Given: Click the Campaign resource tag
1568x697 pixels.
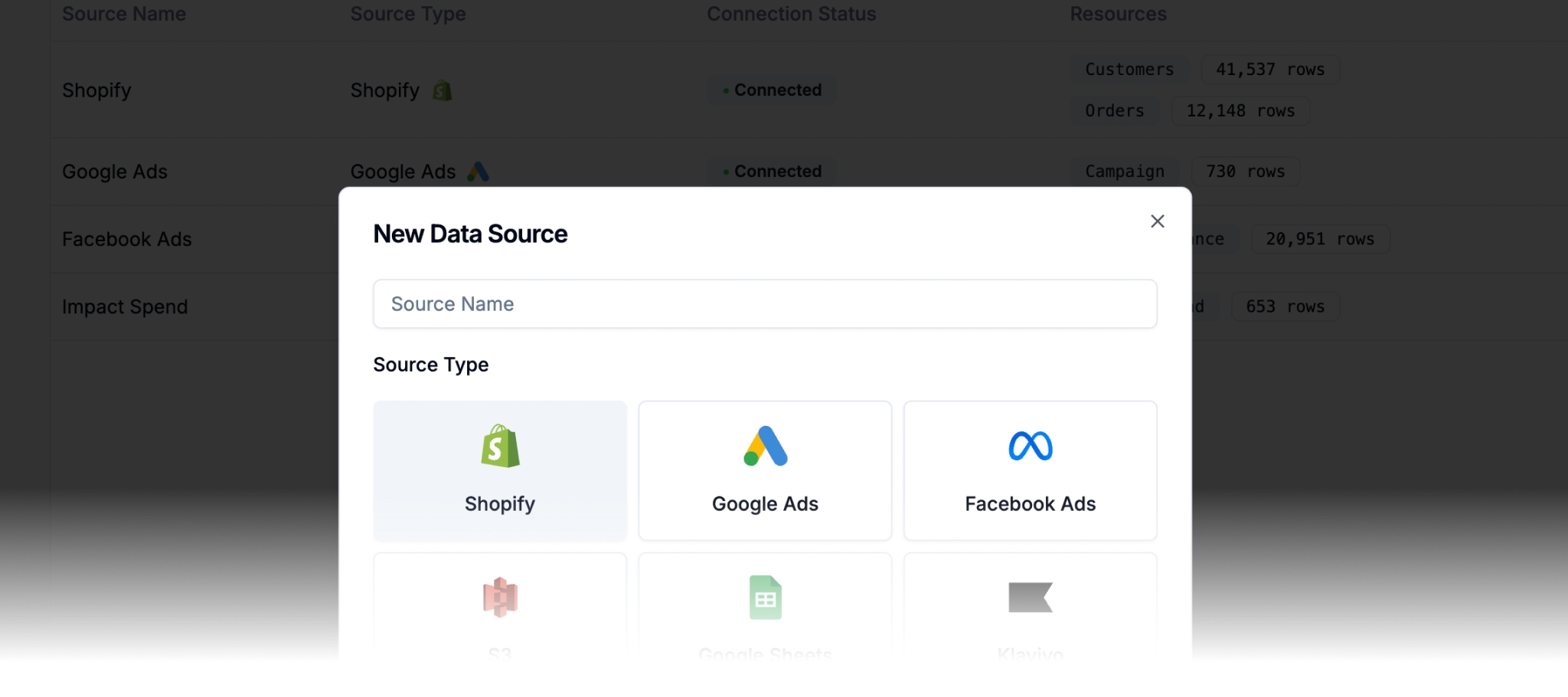Looking at the screenshot, I should click(1125, 172).
